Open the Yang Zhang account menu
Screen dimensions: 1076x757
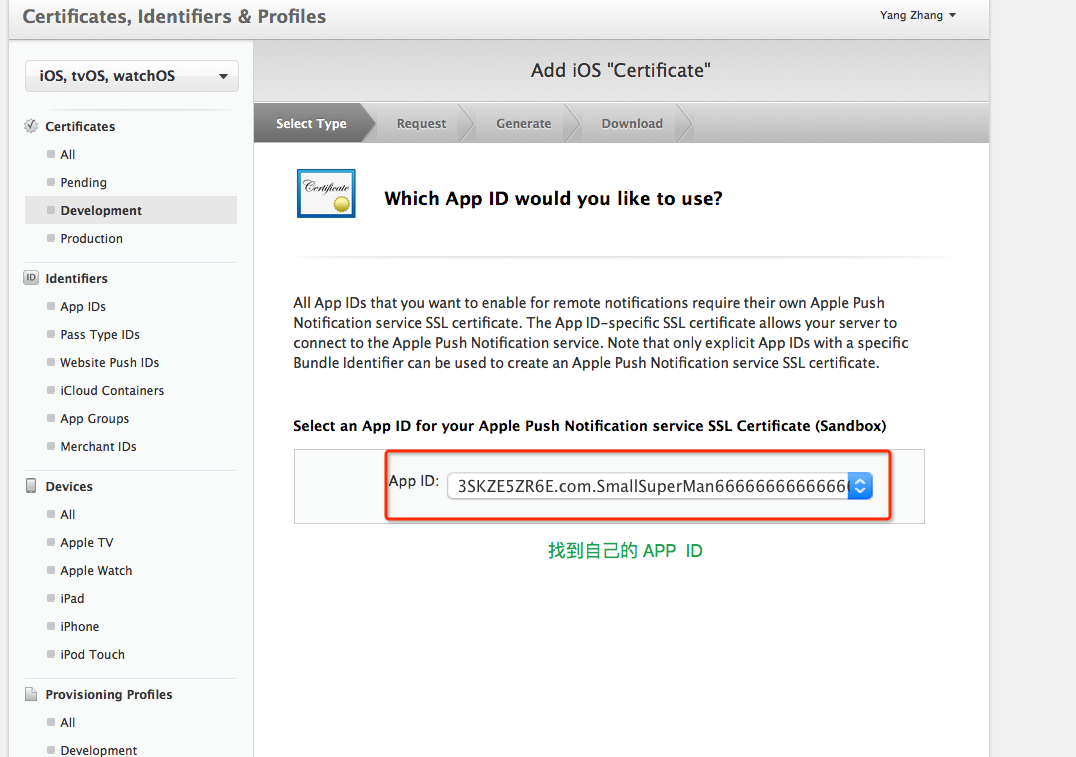pyautogui.click(x=917, y=15)
